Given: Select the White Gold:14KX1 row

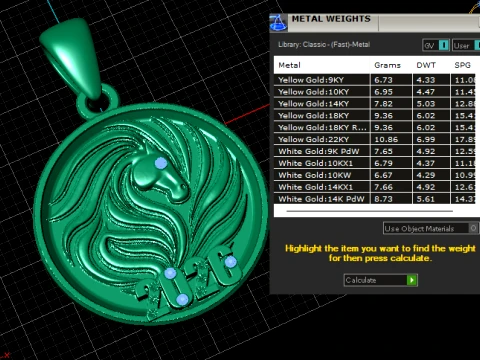Looking at the screenshot, I should (374, 187).
